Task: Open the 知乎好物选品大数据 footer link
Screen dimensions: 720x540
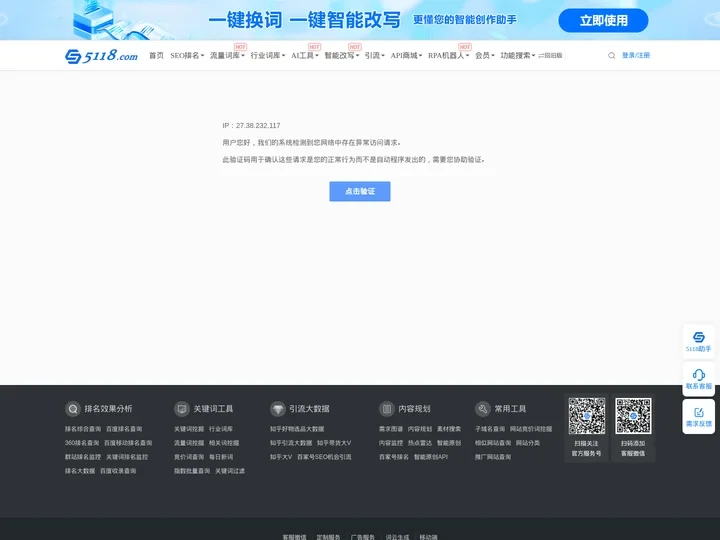Action: (297, 429)
